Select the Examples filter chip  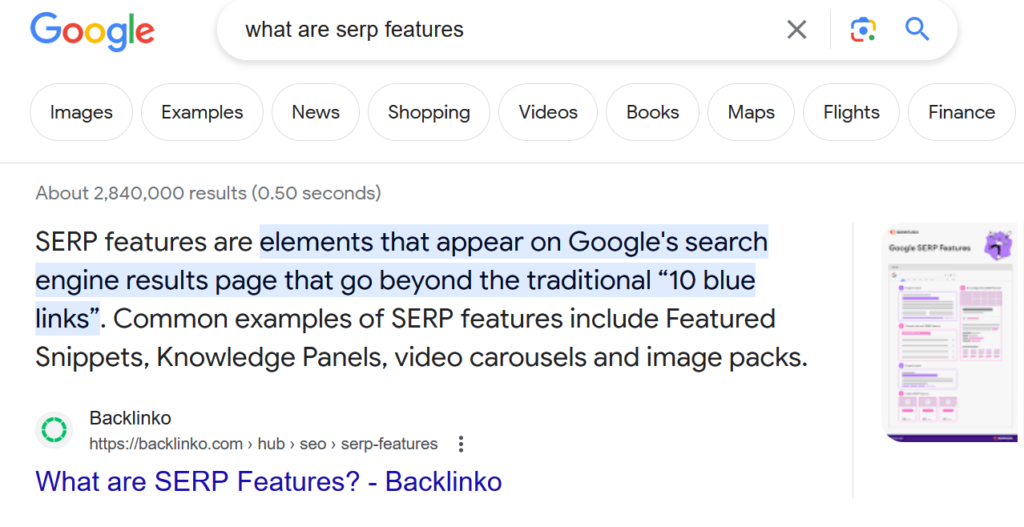click(202, 112)
